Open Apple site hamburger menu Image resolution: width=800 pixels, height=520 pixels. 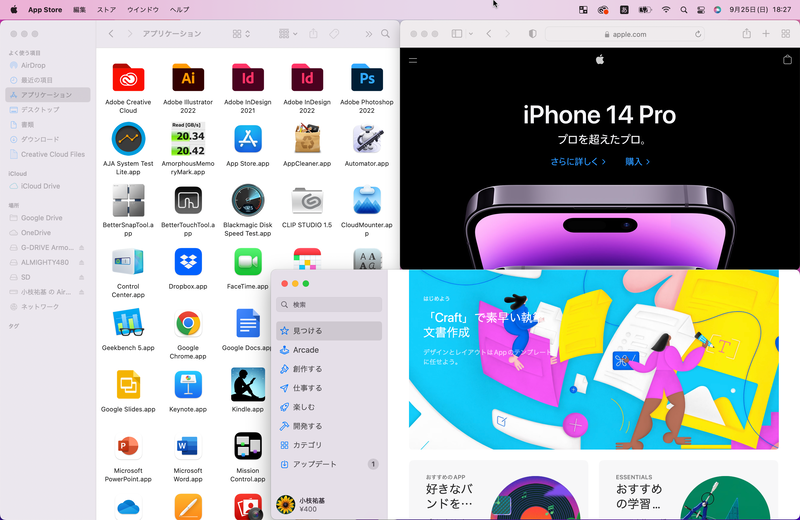[413, 60]
